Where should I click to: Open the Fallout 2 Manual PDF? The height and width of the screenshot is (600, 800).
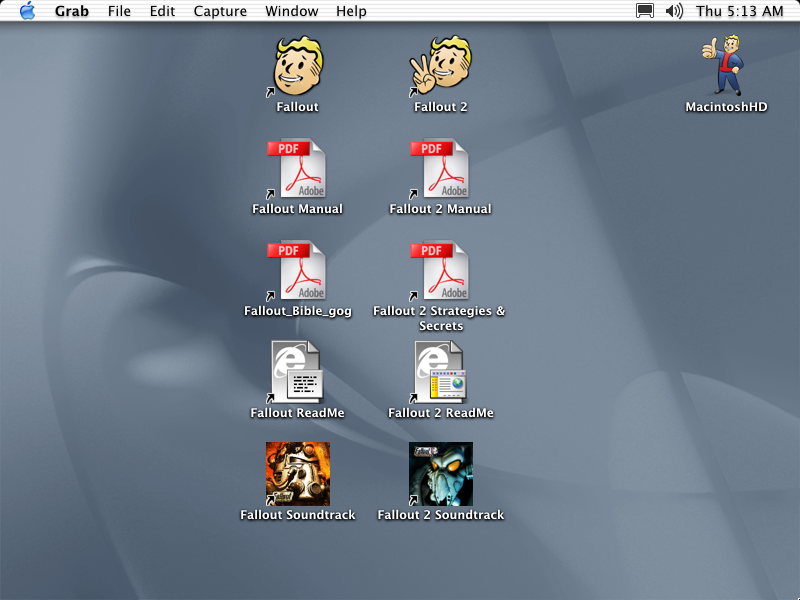[440, 168]
